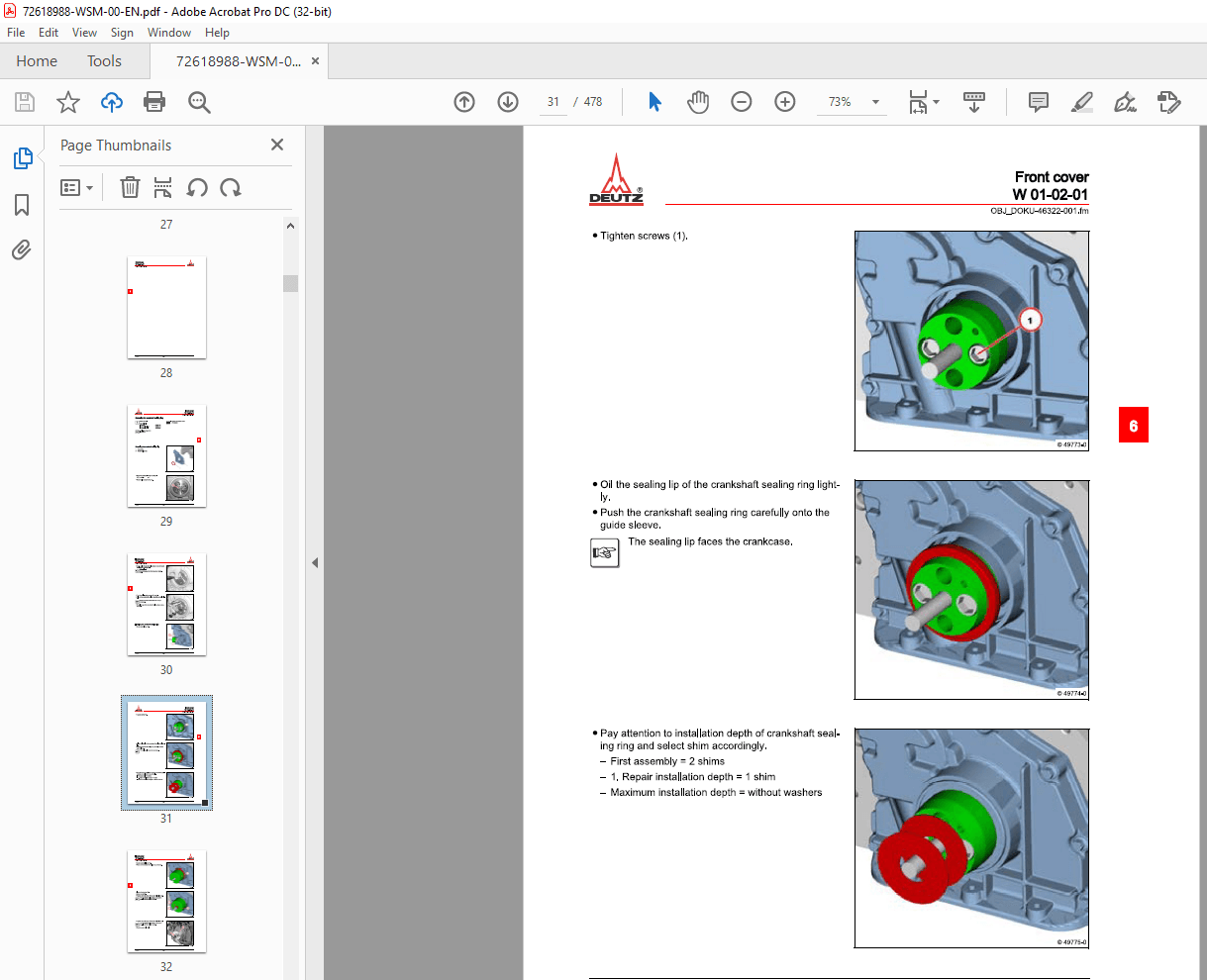Rotate the selected page counterclockwise
This screenshot has width=1207, height=980.
197,187
